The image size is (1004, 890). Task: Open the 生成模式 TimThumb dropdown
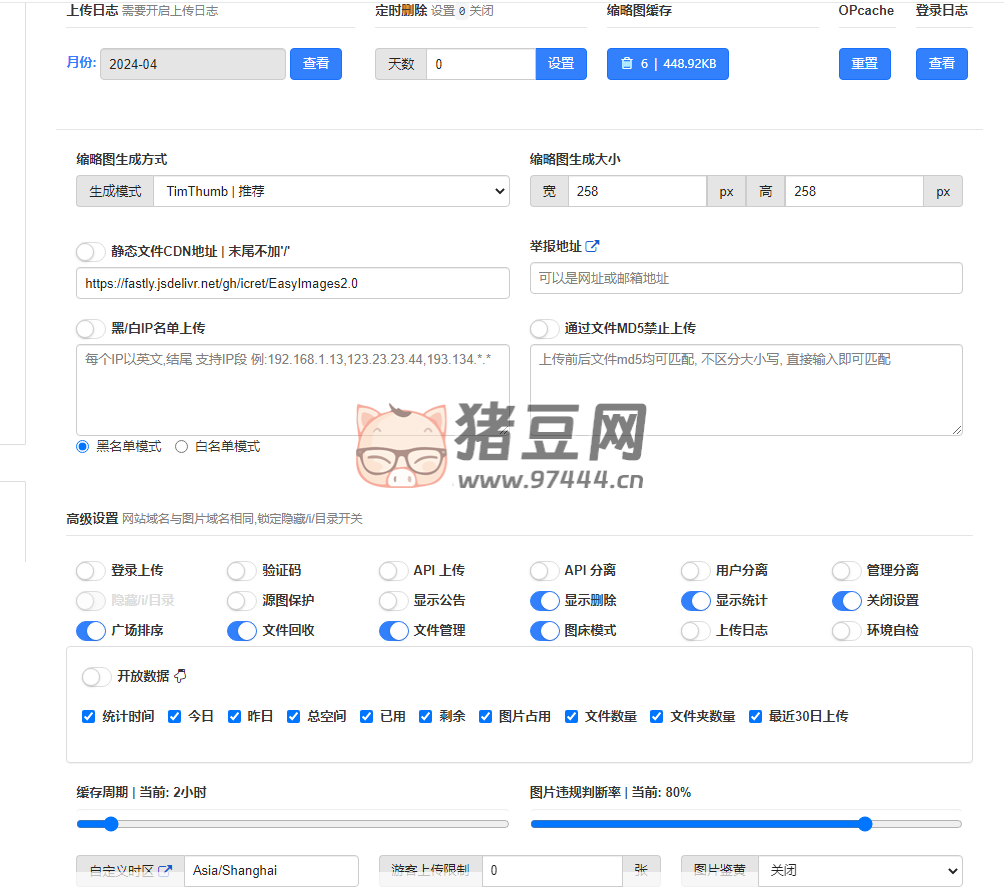click(x=331, y=191)
